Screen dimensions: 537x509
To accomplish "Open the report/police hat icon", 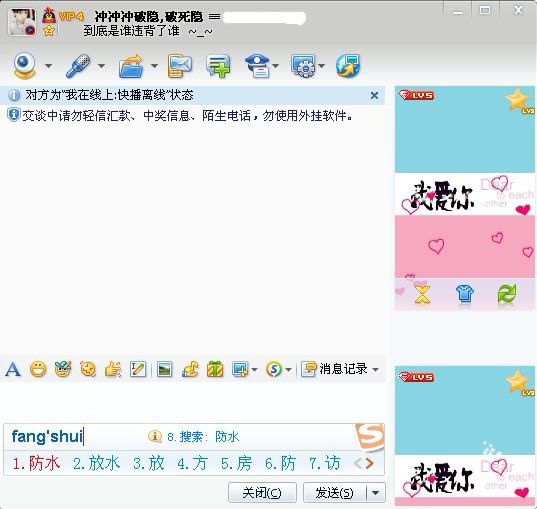I will click(258, 66).
